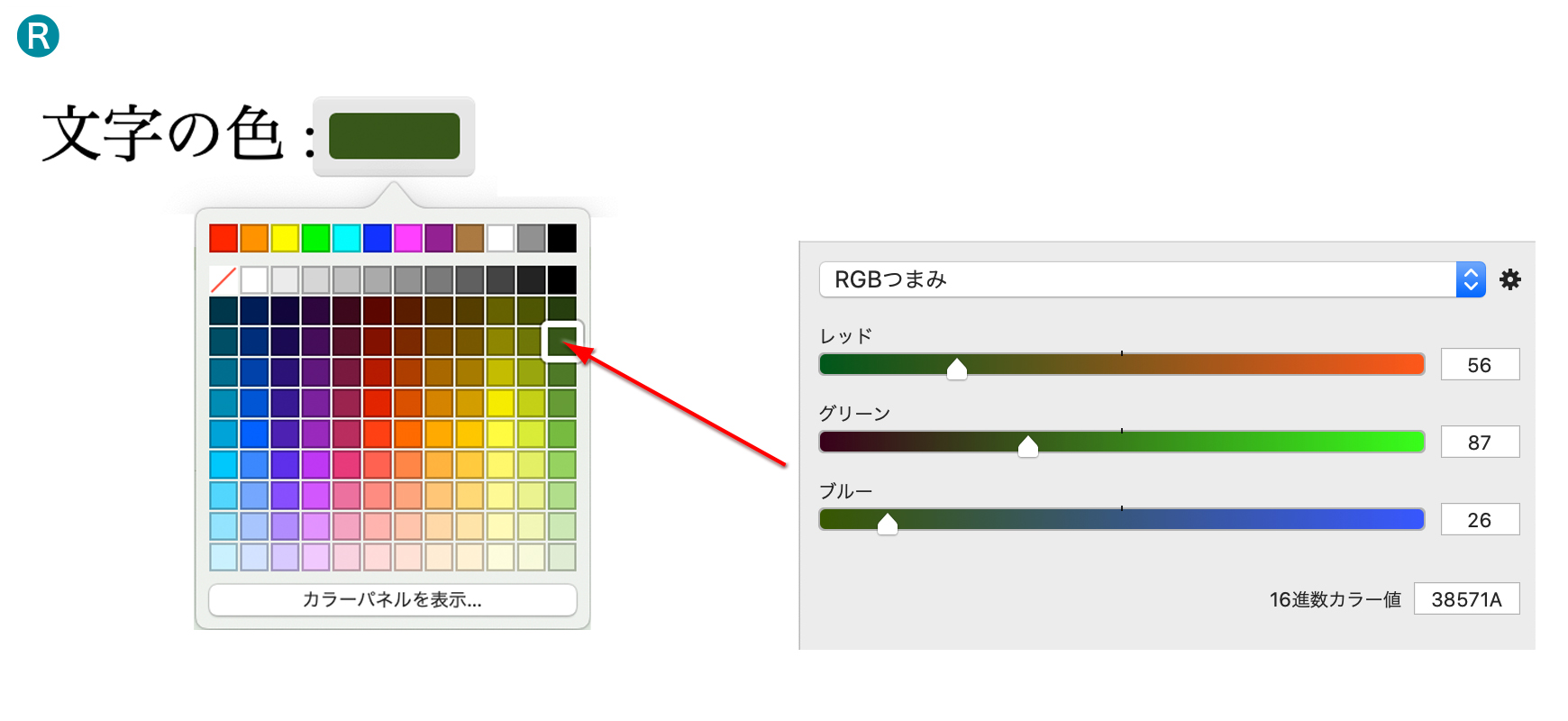The width and height of the screenshot is (1568, 721).
Task: Open the gear settings icon beside RGB dropdown
Action: [x=1509, y=279]
